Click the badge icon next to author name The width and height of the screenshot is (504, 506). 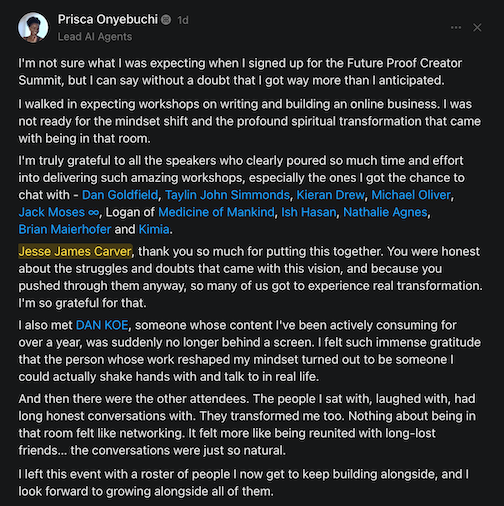166,20
